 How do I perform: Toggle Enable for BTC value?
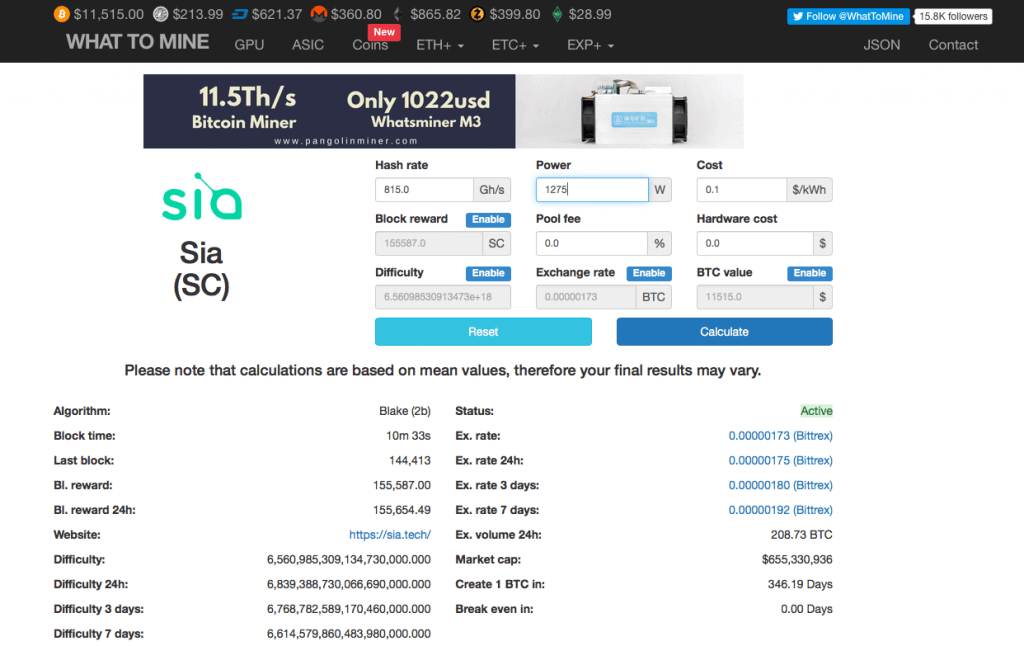(809, 273)
